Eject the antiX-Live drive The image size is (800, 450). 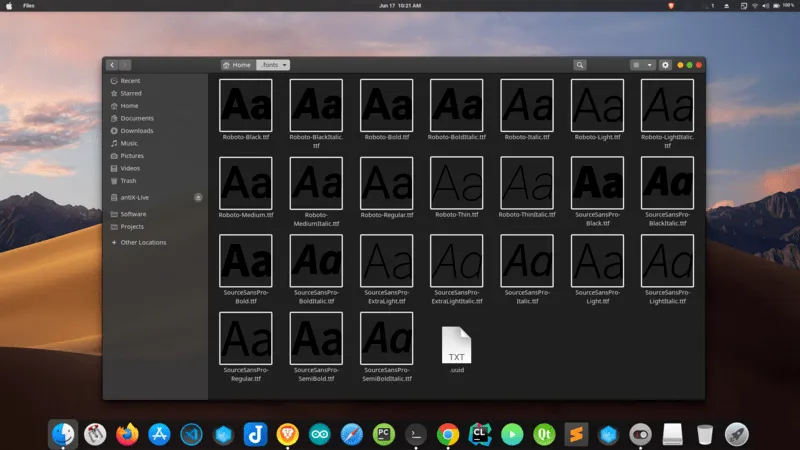click(198, 198)
